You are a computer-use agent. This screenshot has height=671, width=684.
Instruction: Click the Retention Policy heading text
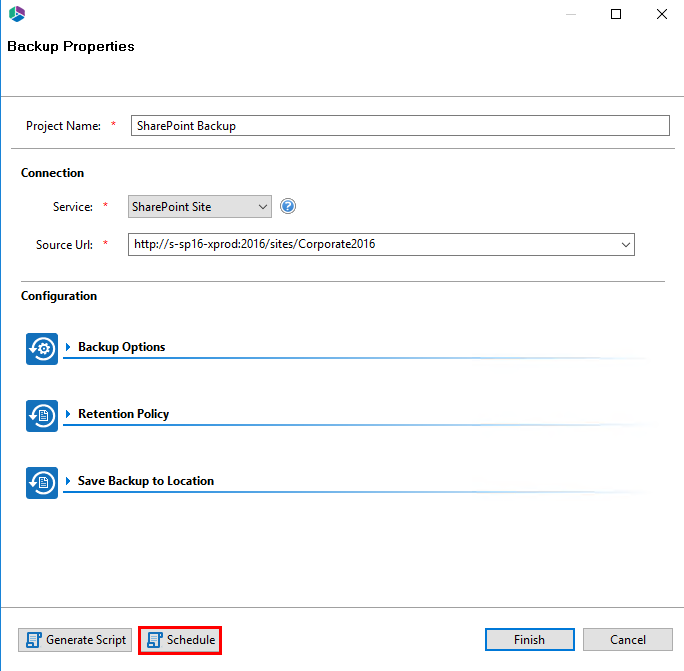(123, 414)
